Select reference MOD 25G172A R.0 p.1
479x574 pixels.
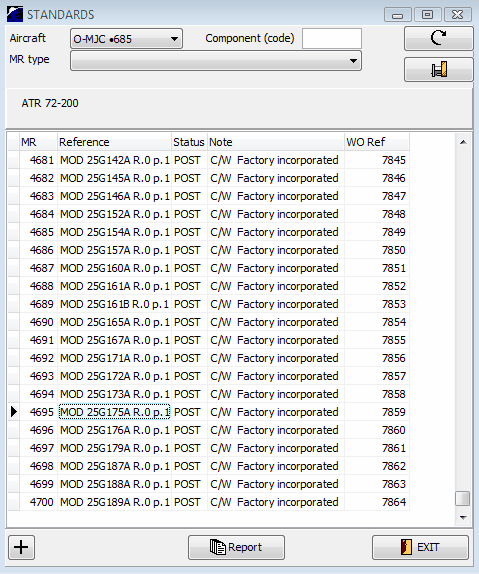(114, 376)
